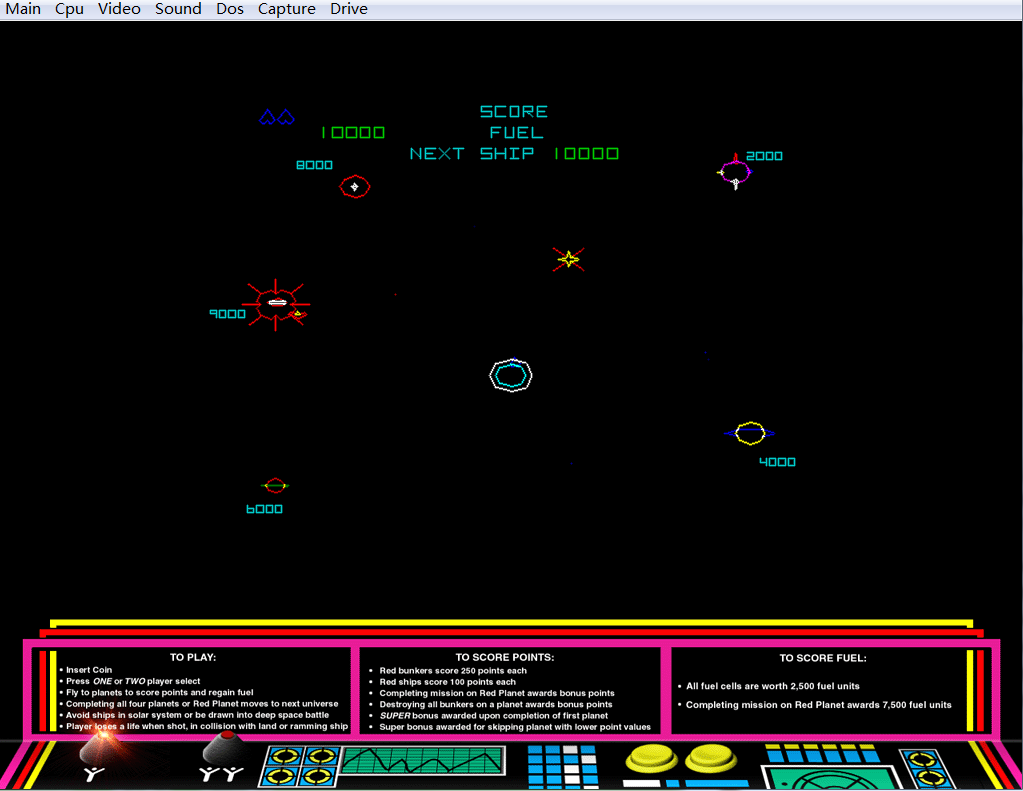Viewport: 1023px width, 791px height.
Task: Click the "2000" point value
Action: point(764,156)
